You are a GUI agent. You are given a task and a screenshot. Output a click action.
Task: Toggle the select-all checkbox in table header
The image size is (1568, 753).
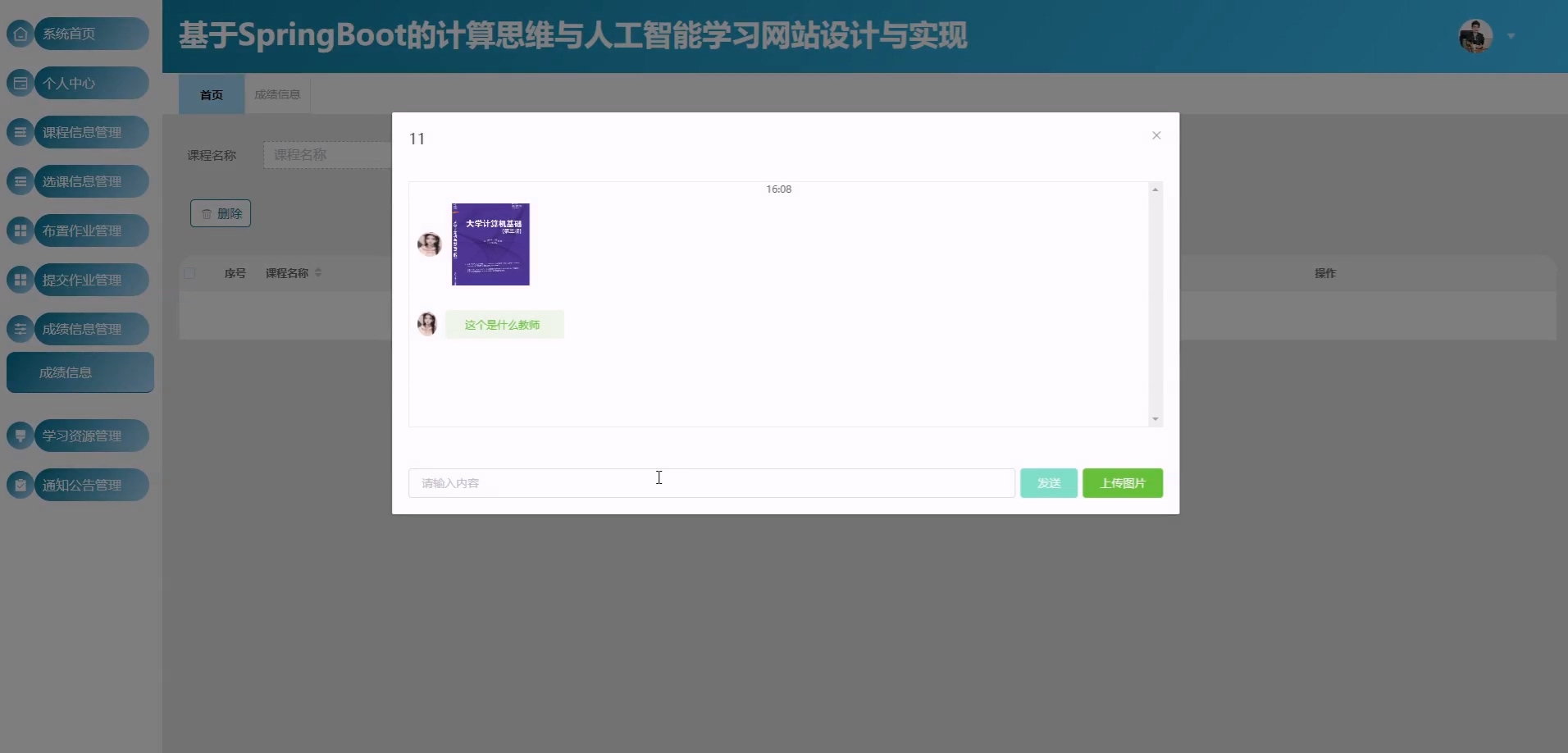(x=190, y=273)
